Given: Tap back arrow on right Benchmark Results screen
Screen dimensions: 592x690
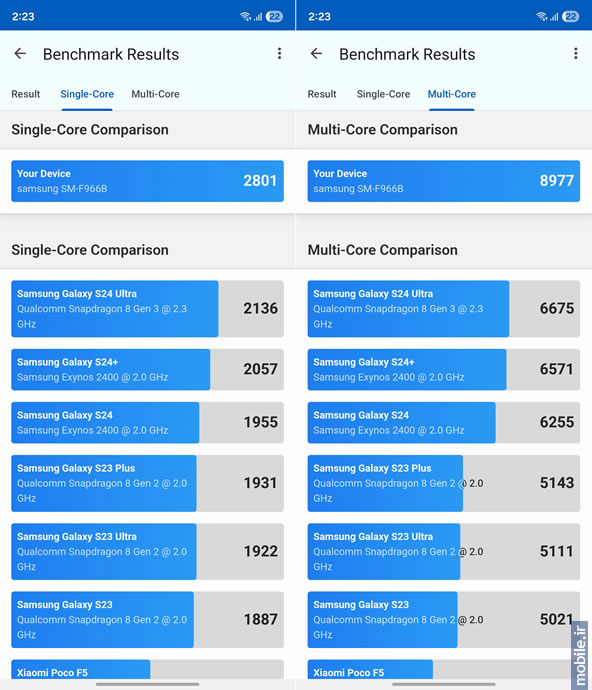Looking at the screenshot, I should pos(316,54).
